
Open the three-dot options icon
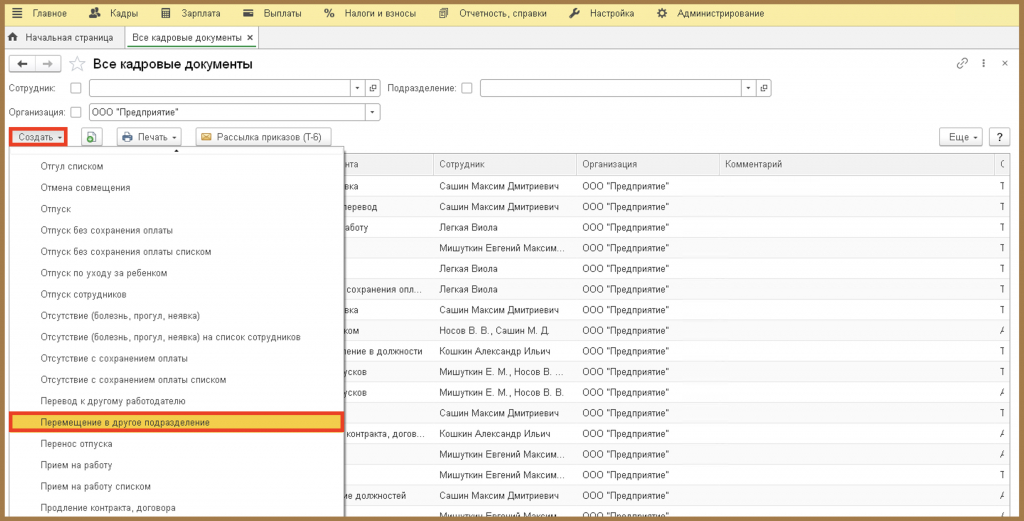984,63
